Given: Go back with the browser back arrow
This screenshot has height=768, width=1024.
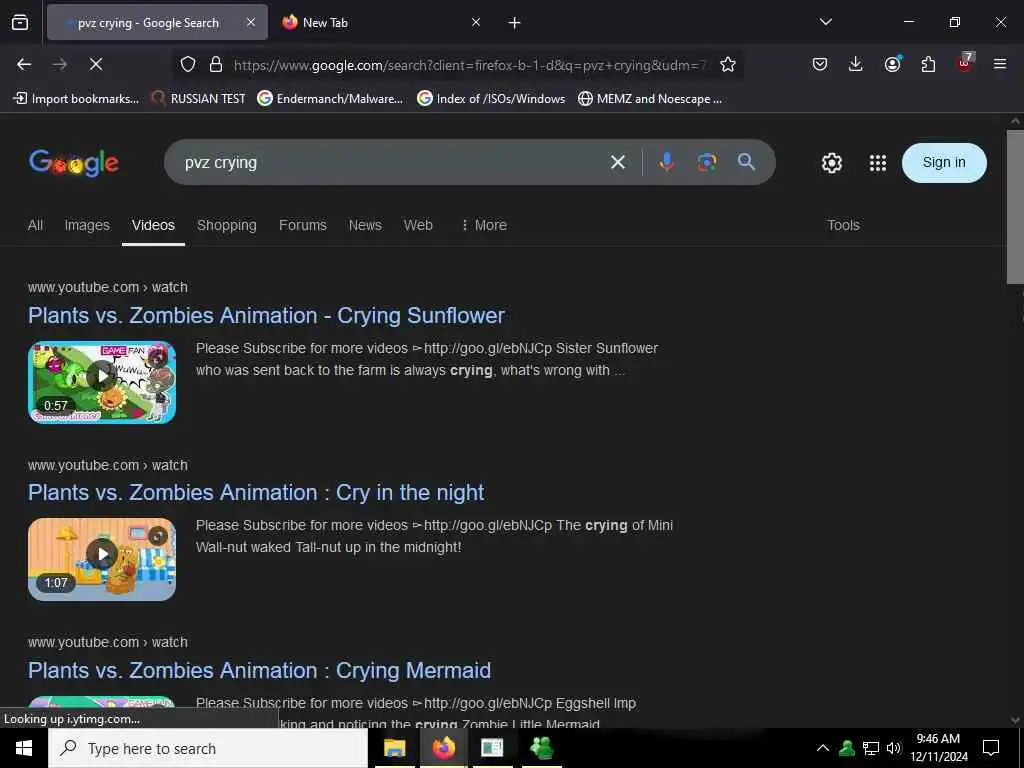Looking at the screenshot, I should 24,64.
